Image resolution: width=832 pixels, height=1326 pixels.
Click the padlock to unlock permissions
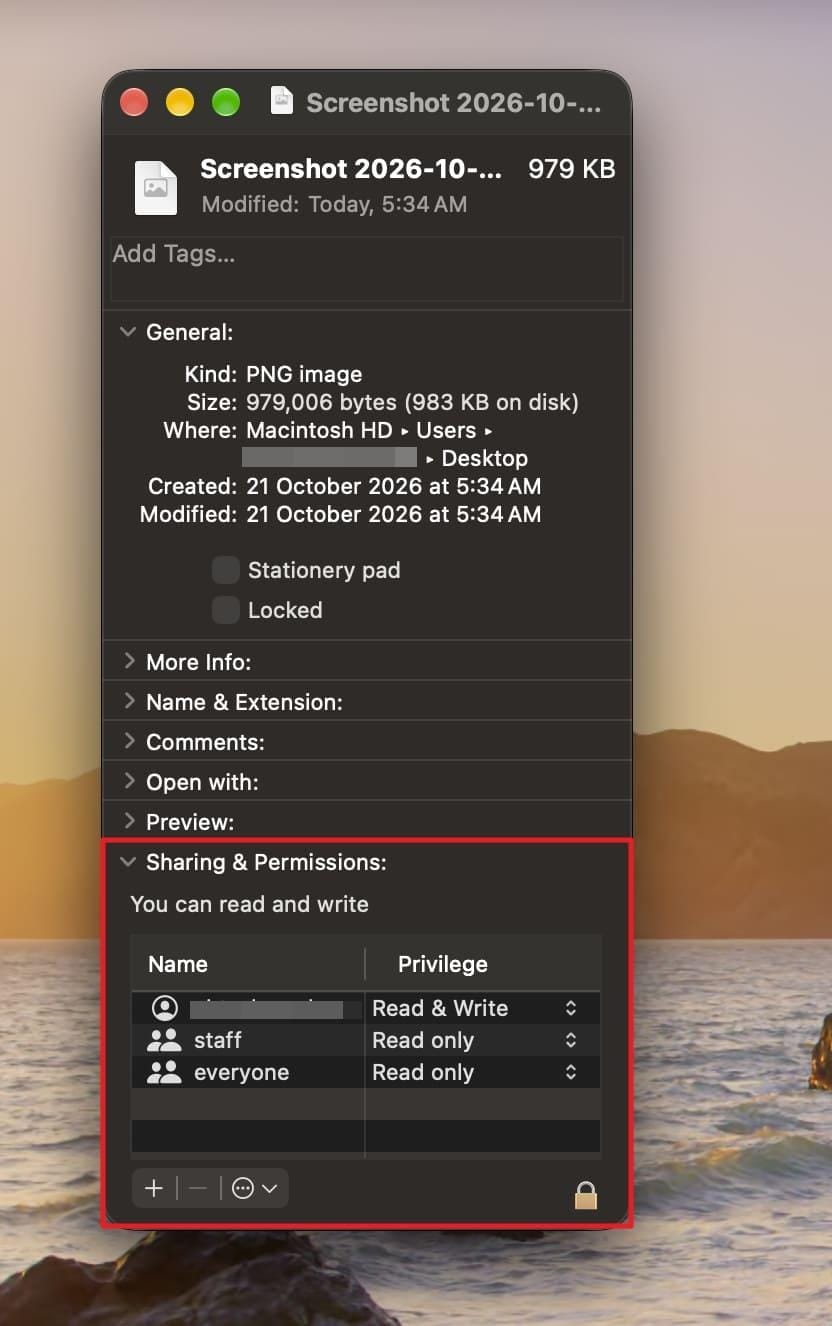(586, 1194)
